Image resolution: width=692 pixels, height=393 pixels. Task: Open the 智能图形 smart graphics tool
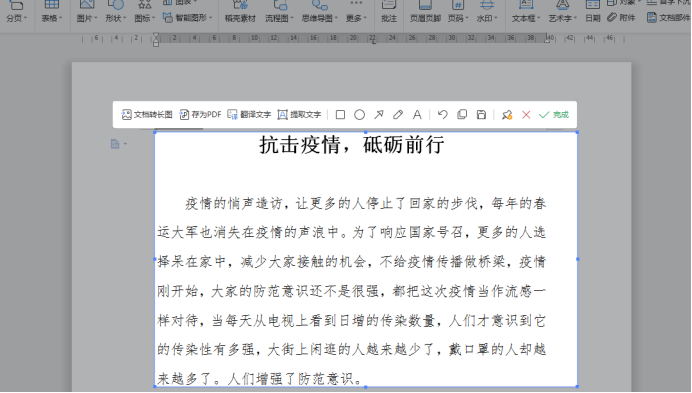[188, 18]
